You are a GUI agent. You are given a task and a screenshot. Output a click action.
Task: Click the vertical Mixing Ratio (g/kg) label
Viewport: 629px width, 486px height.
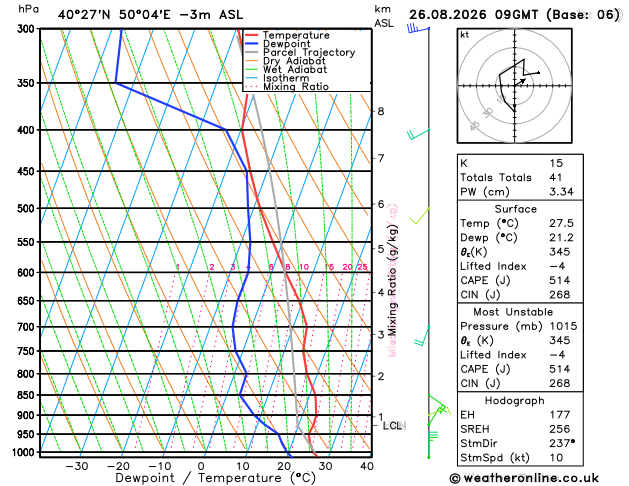point(393,280)
